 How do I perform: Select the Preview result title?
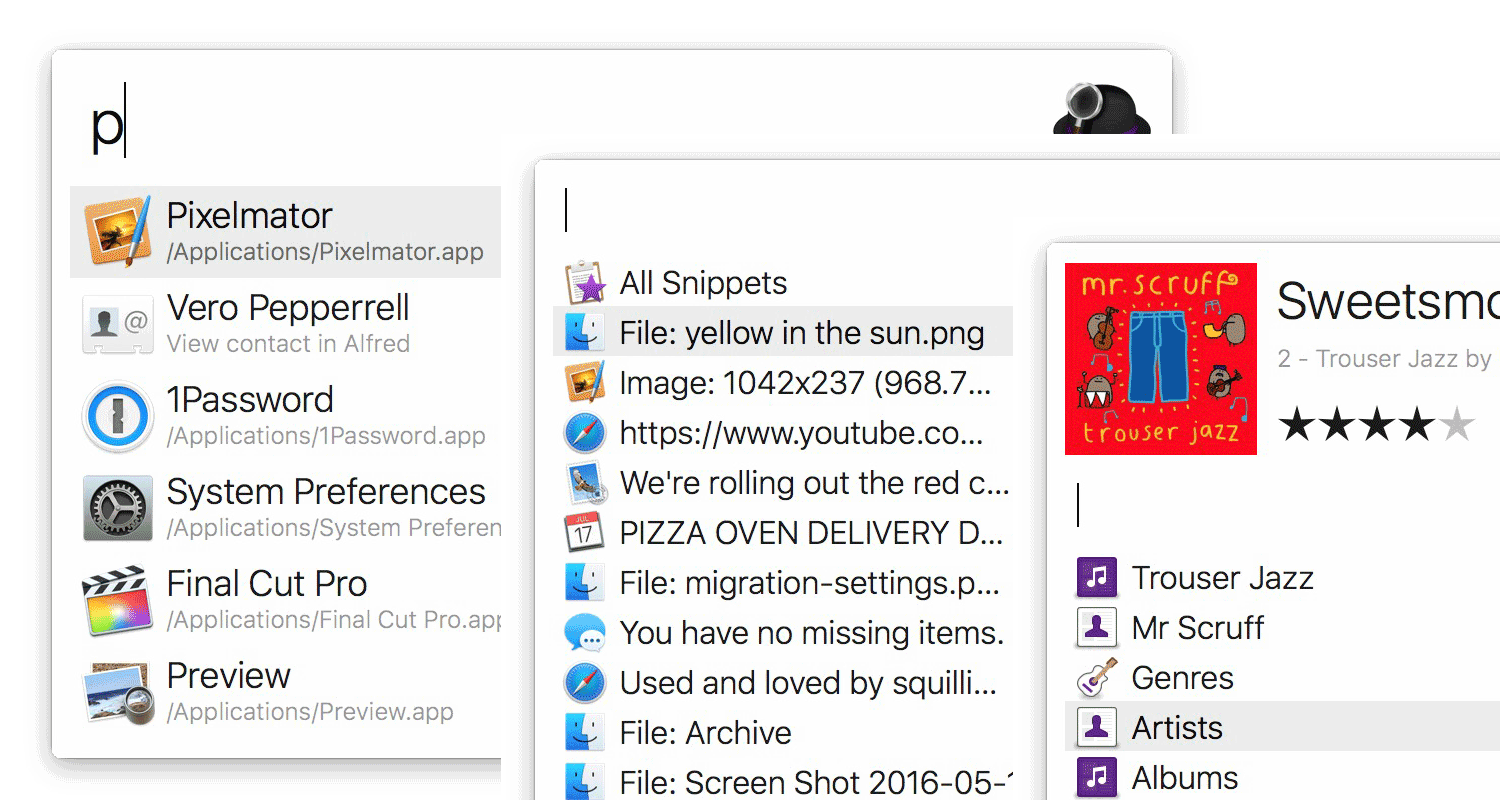click(x=228, y=676)
